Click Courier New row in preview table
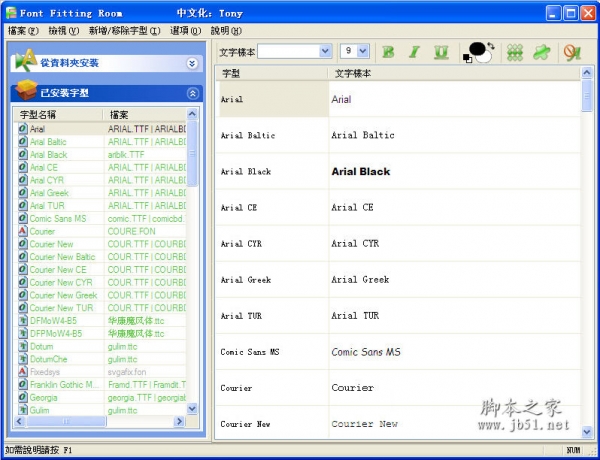 click(398, 424)
